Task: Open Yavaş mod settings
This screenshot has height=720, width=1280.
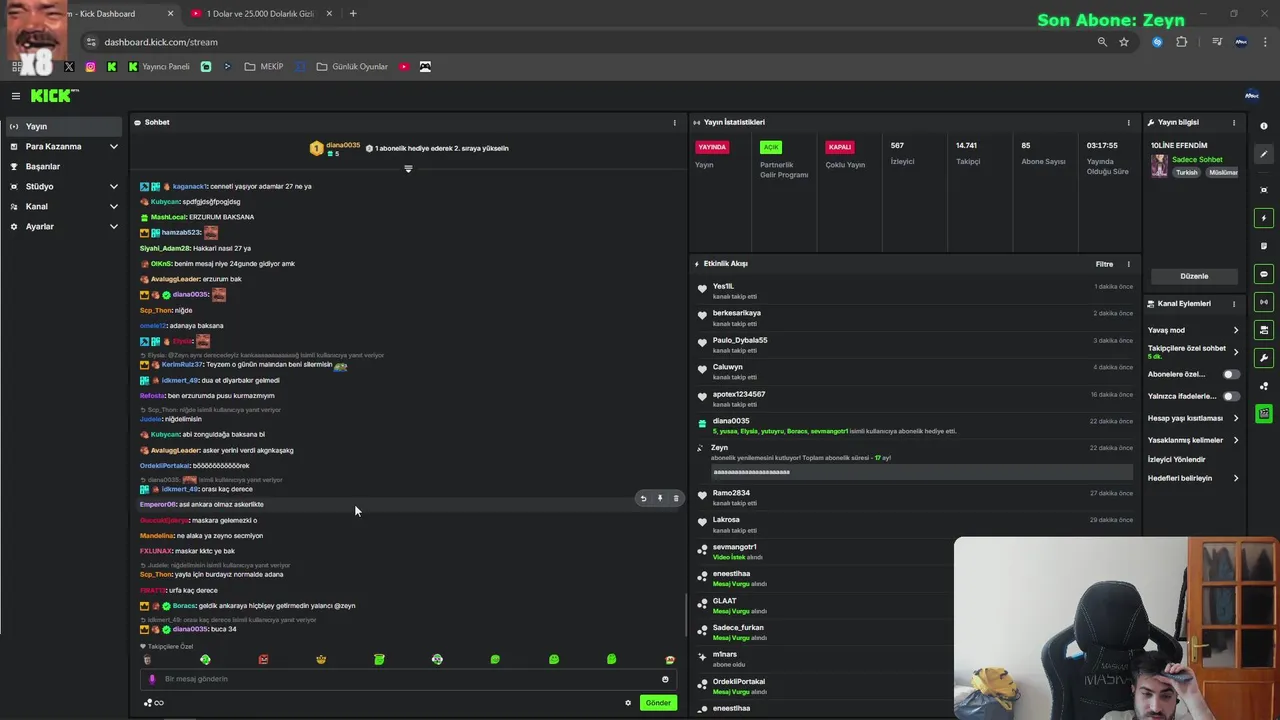Action: tap(1194, 330)
